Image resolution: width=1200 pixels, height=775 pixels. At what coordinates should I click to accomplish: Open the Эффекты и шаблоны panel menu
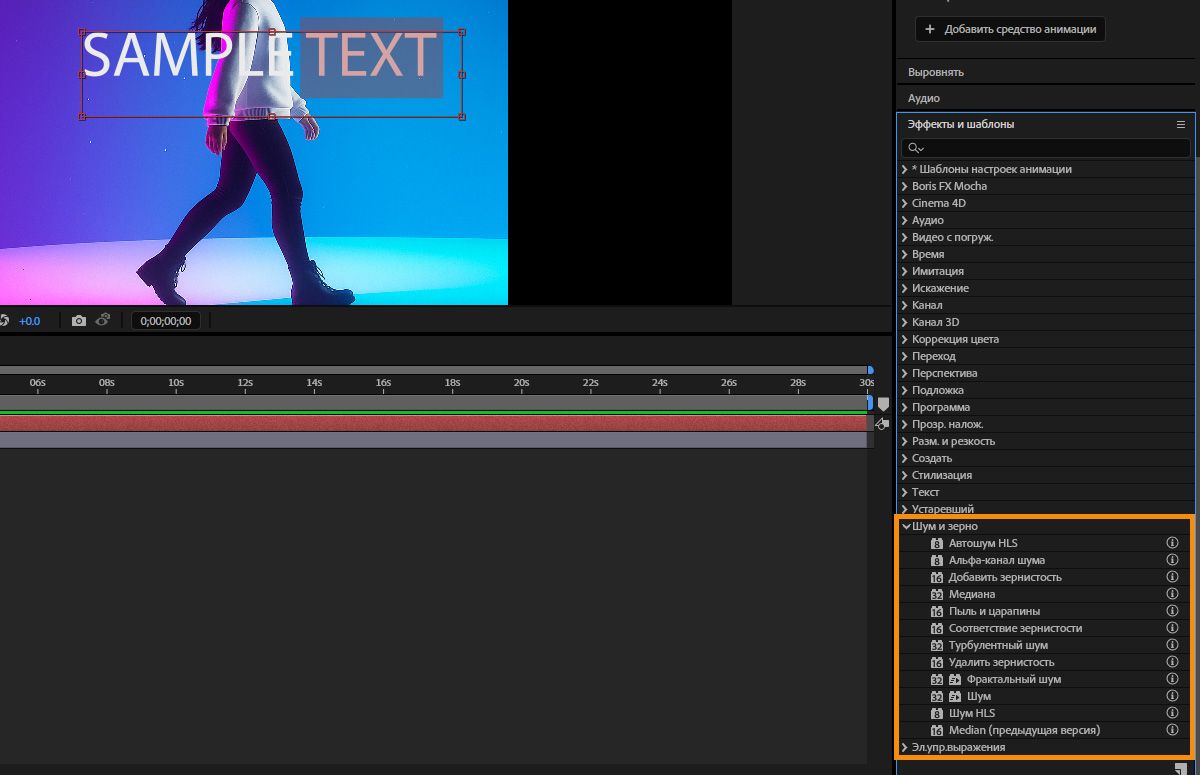click(1181, 125)
